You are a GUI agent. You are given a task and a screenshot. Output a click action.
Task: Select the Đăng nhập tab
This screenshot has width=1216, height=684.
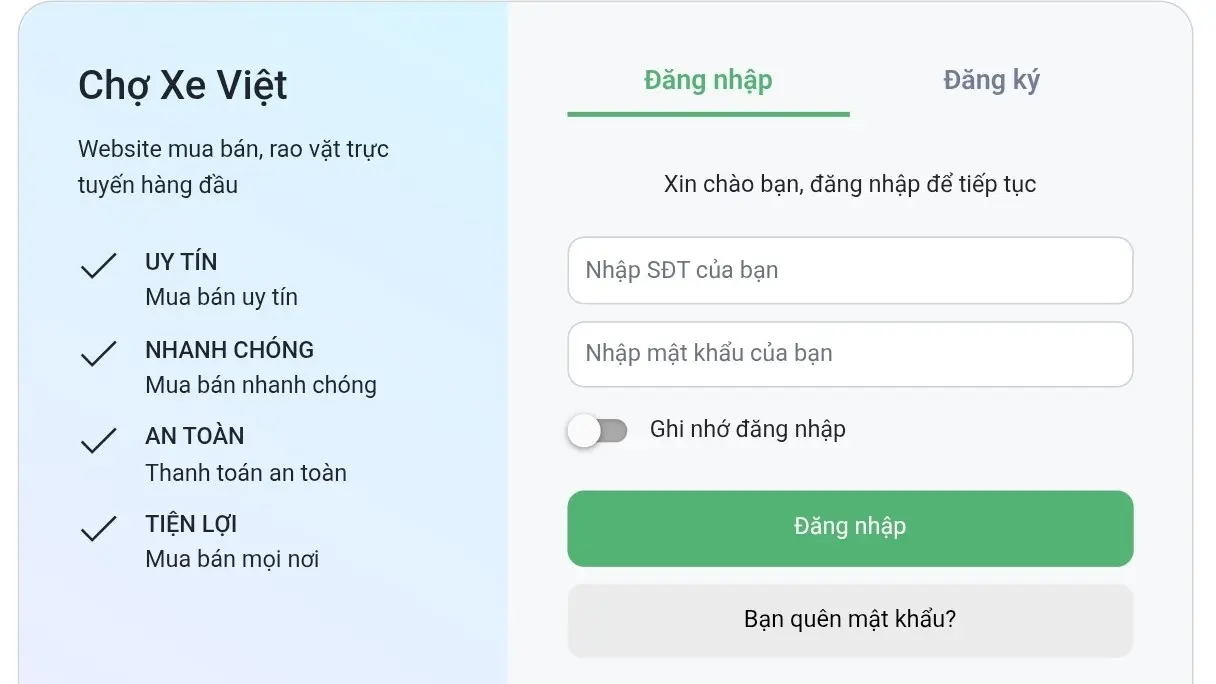707,79
